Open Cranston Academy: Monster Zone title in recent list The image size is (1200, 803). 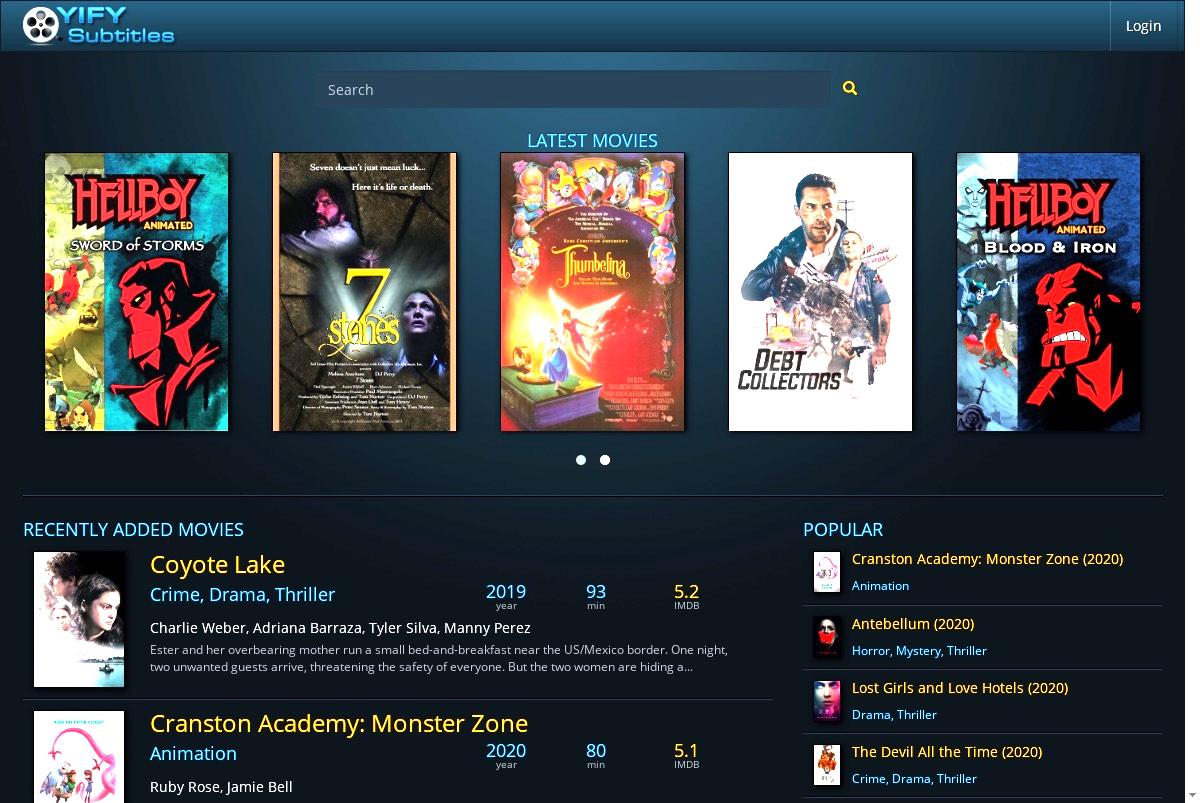point(339,724)
